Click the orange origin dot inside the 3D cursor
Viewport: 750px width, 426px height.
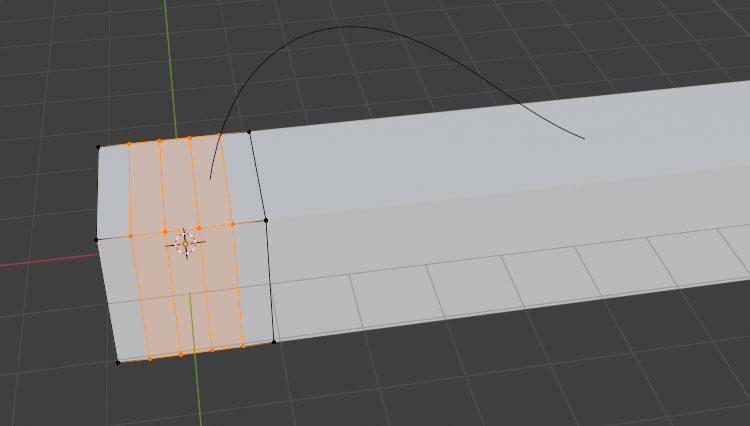(x=186, y=244)
